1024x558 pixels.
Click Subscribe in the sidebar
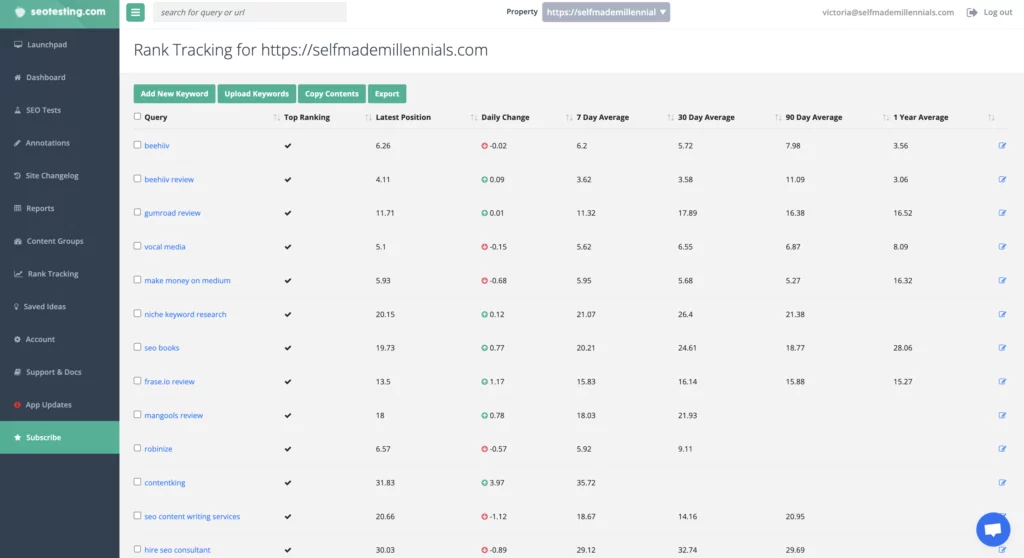point(59,437)
